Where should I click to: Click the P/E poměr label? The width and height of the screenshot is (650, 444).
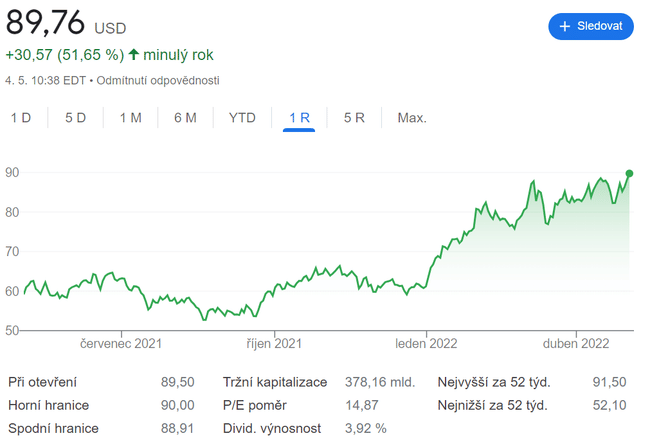[x=254, y=405]
